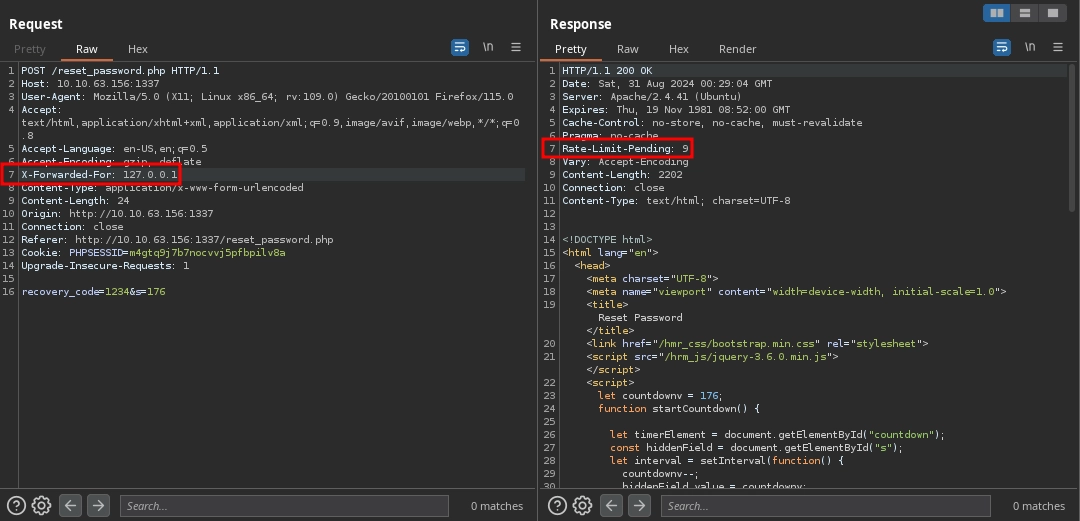Select single combined panel layout icon

(1052, 13)
